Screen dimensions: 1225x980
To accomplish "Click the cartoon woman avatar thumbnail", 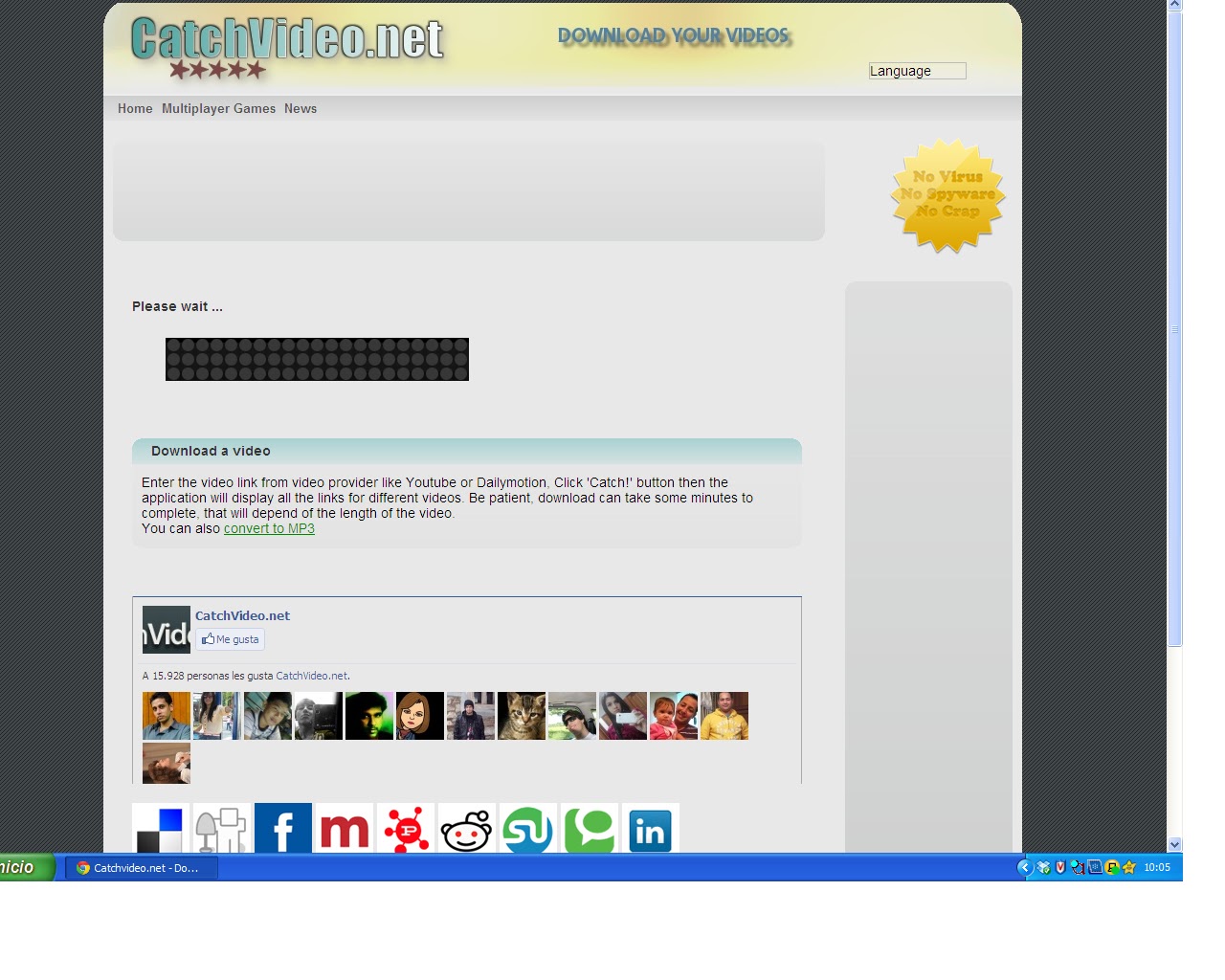I will click(420, 716).
